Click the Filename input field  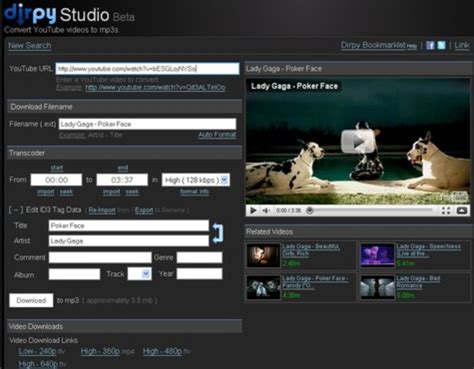coord(147,124)
